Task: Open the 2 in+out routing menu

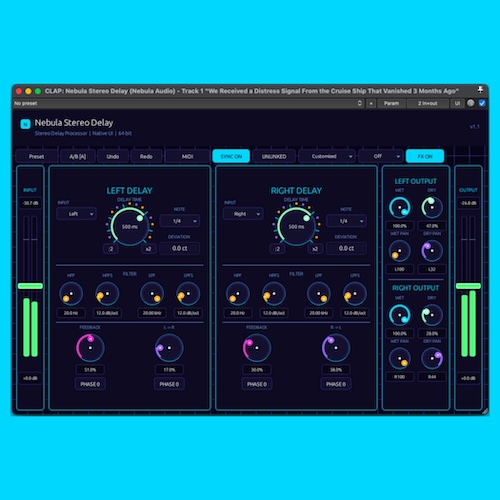Action: pyautogui.click(x=428, y=103)
